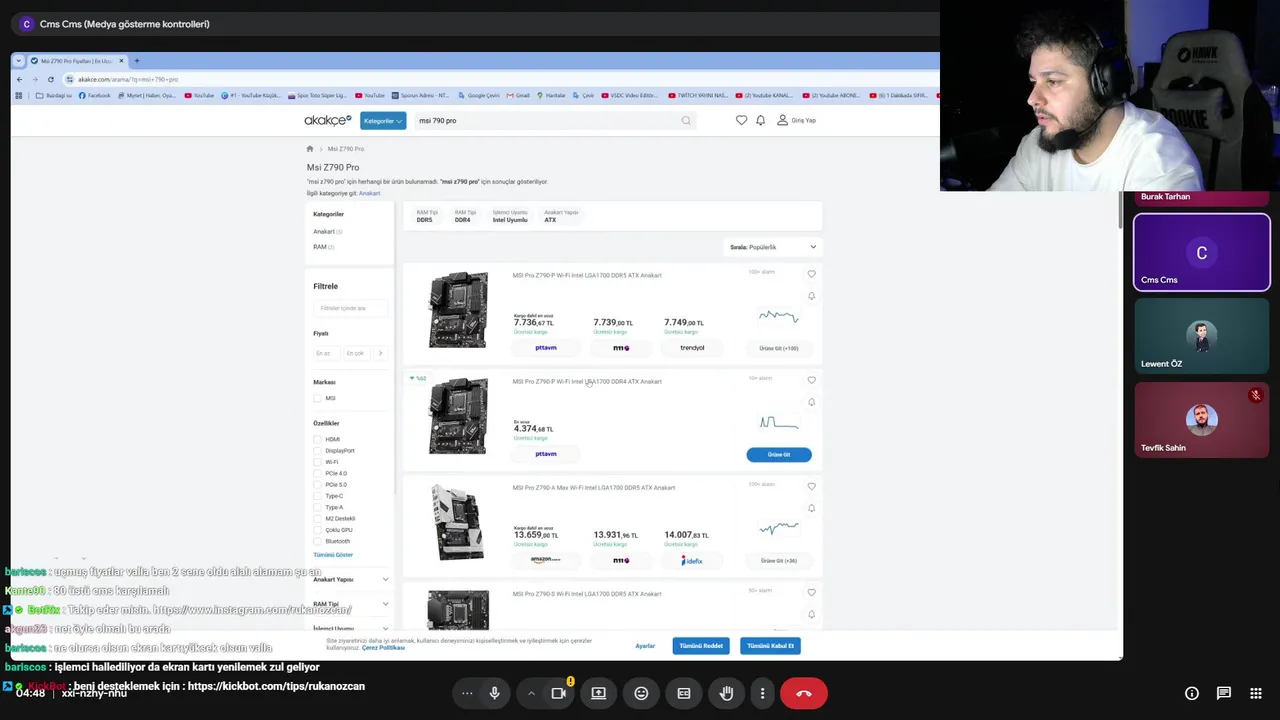Turn off the camera in Meet
Screen dimensions: 1280x720
tap(558, 693)
